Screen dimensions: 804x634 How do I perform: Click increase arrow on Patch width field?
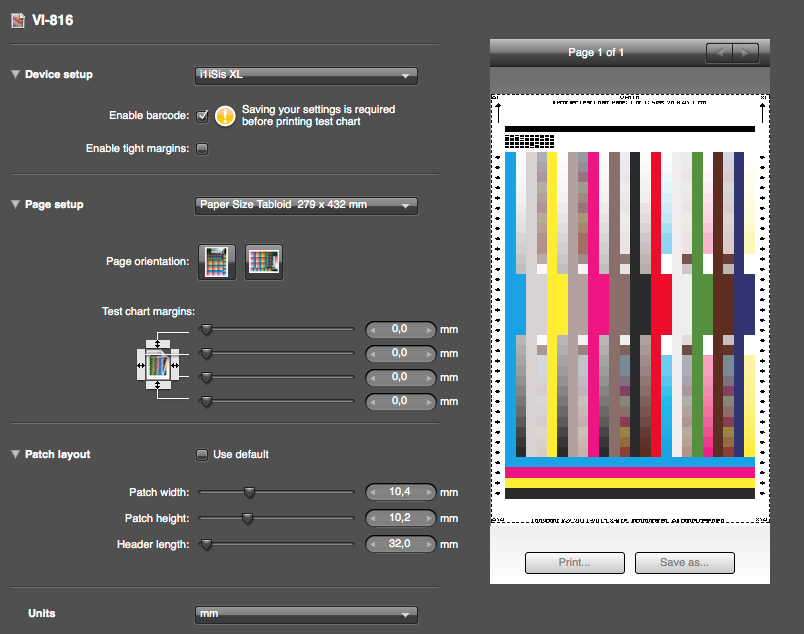coord(431,492)
